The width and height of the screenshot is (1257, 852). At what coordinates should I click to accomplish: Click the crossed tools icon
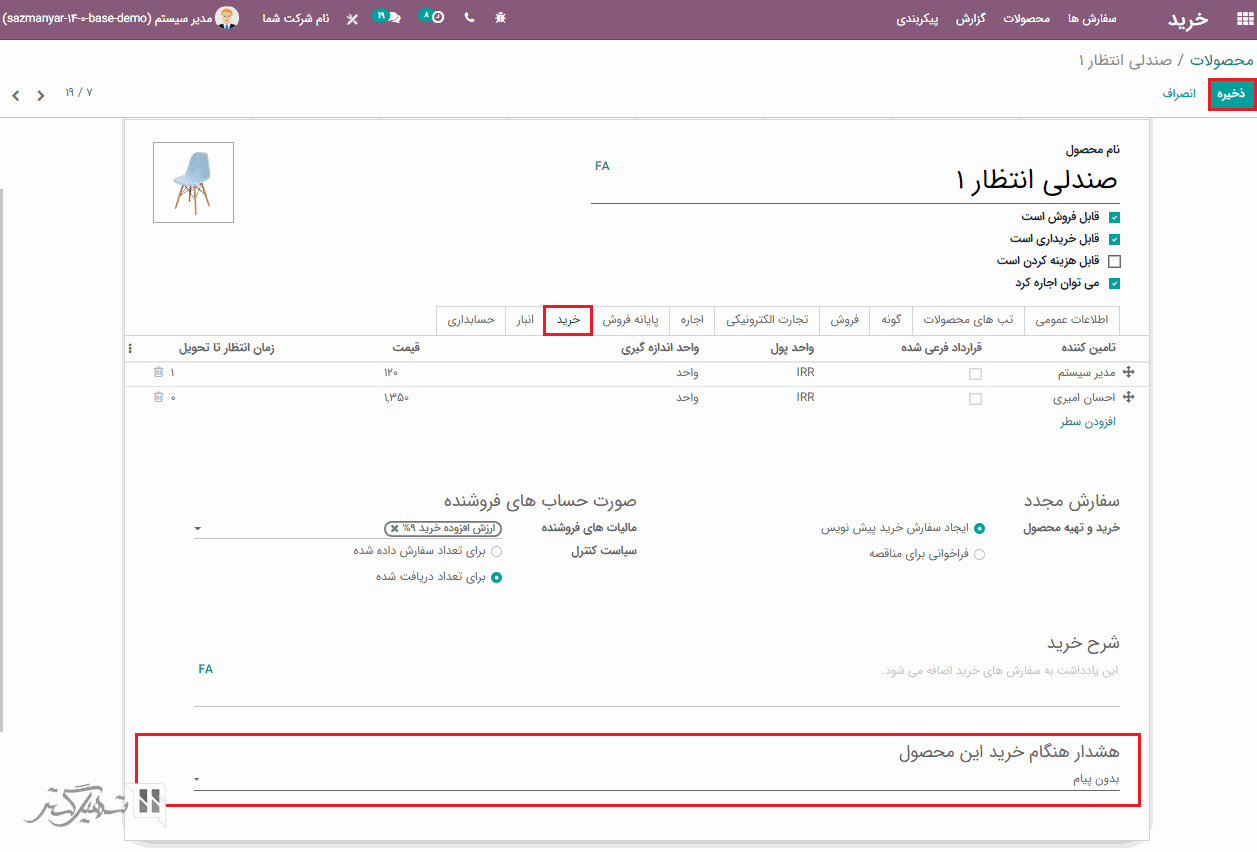tap(351, 19)
